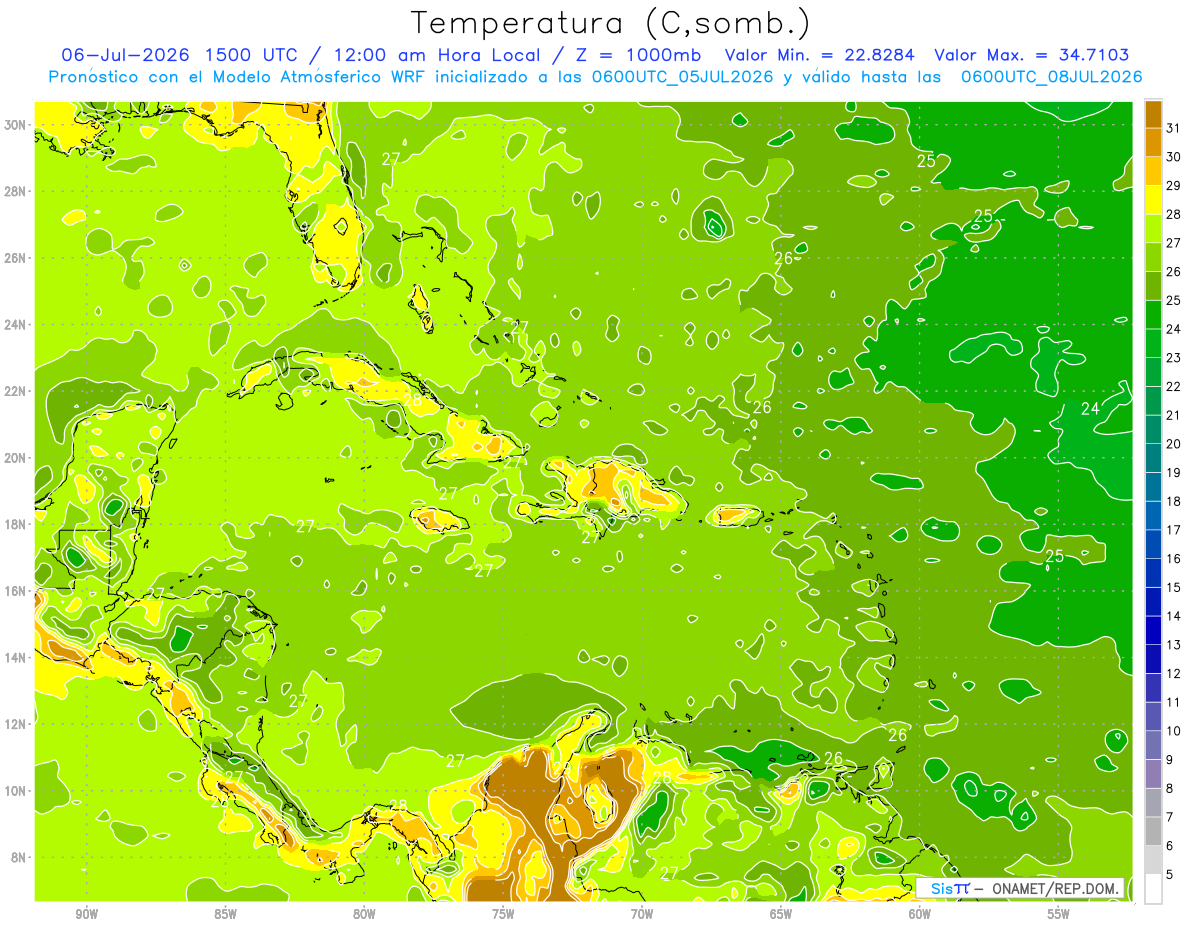
Task: Click the "28" label on the color scale
Action: [x=1174, y=214]
